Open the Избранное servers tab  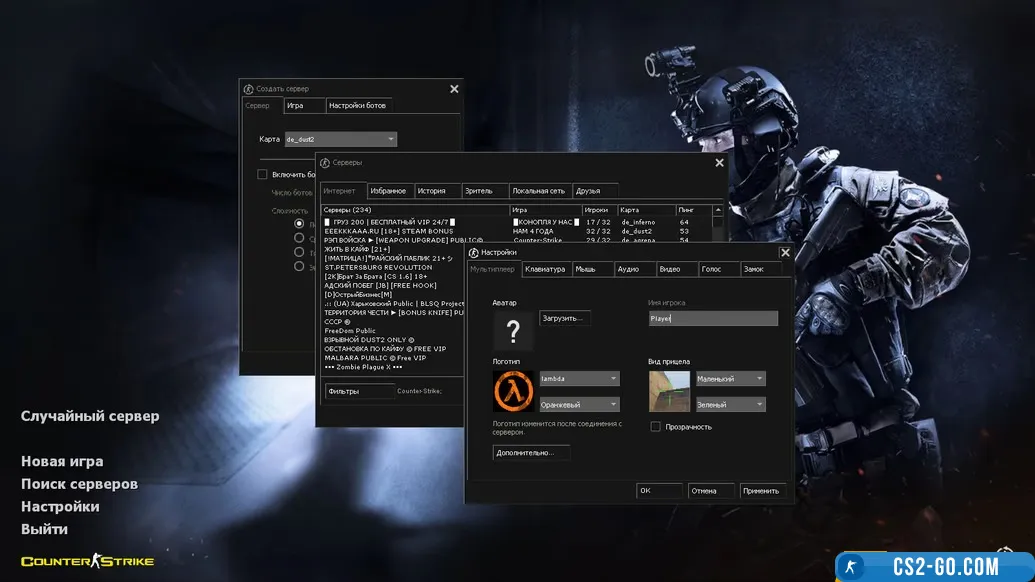coord(388,191)
